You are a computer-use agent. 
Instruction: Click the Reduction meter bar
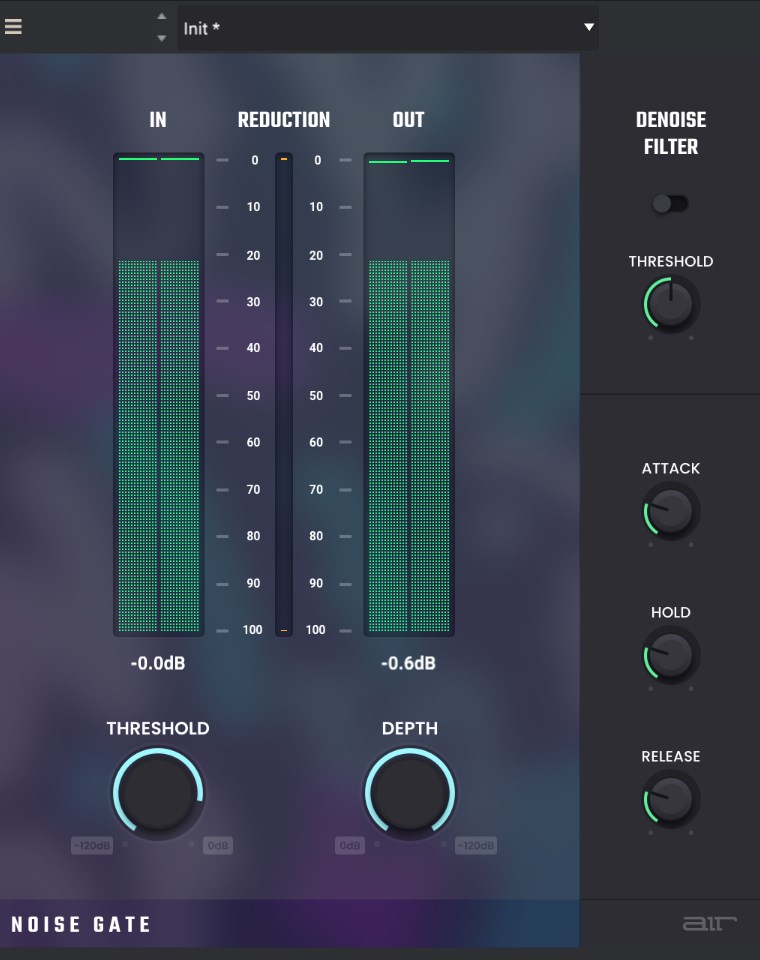click(x=284, y=395)
